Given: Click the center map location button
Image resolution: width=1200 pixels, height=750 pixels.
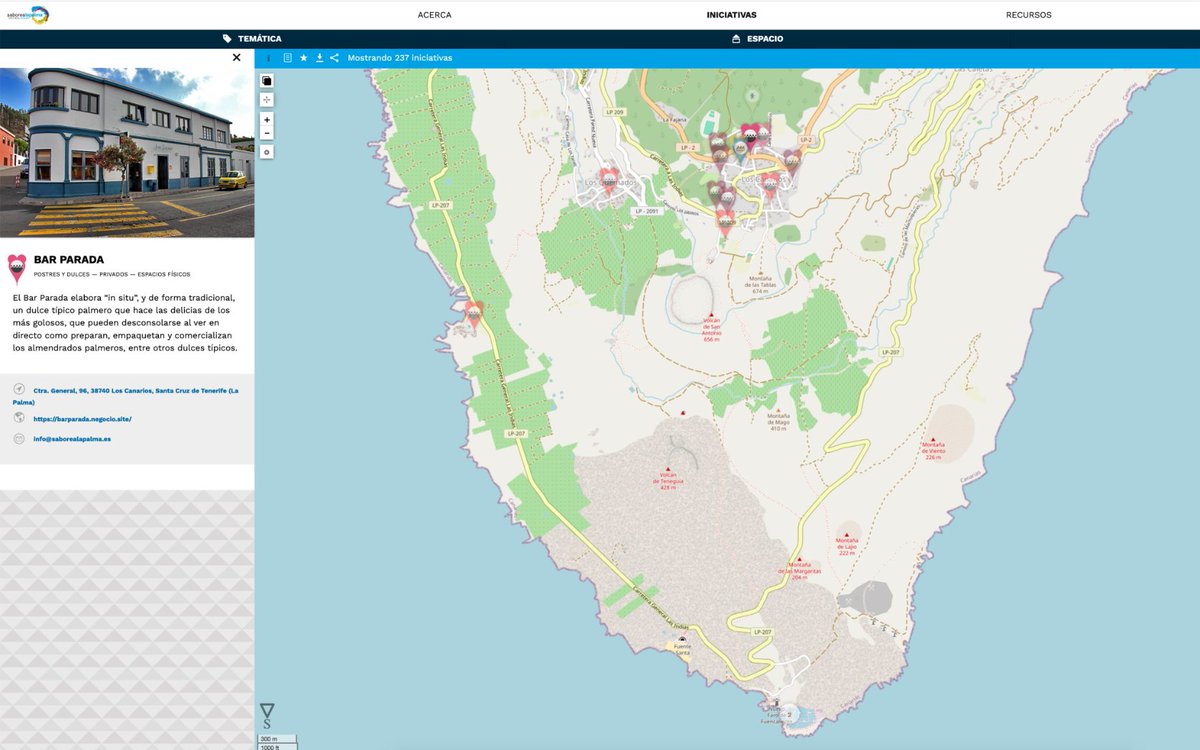Looking at the screenshot, I should pos(267,100).
